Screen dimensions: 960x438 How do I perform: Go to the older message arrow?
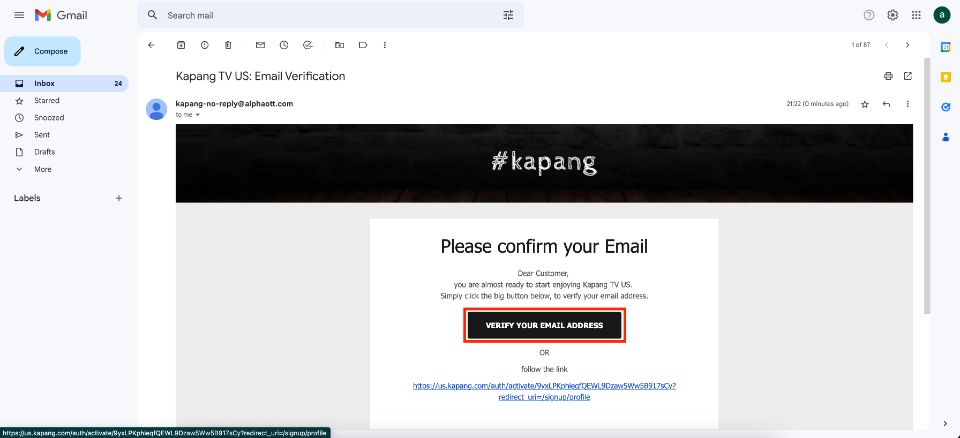point(907,45)
